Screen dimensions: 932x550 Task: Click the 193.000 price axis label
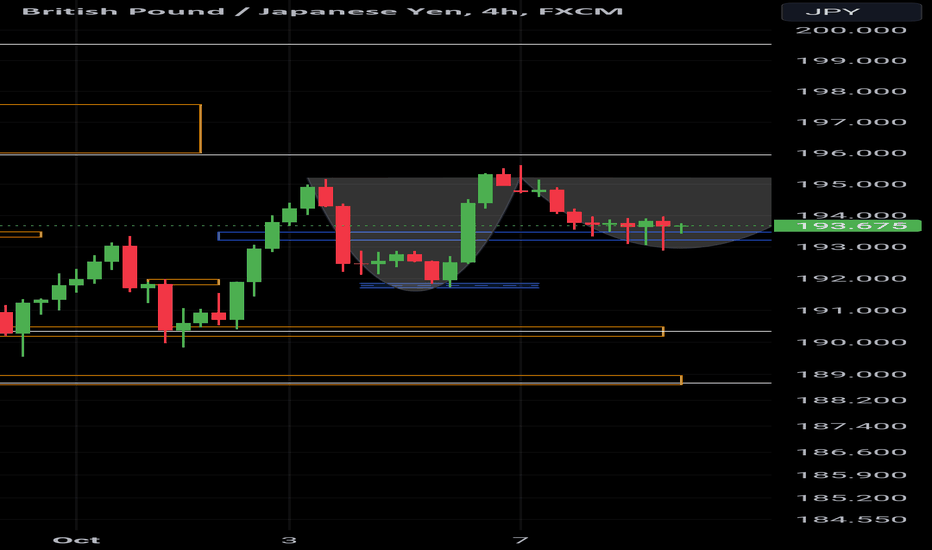click(851, 247)
